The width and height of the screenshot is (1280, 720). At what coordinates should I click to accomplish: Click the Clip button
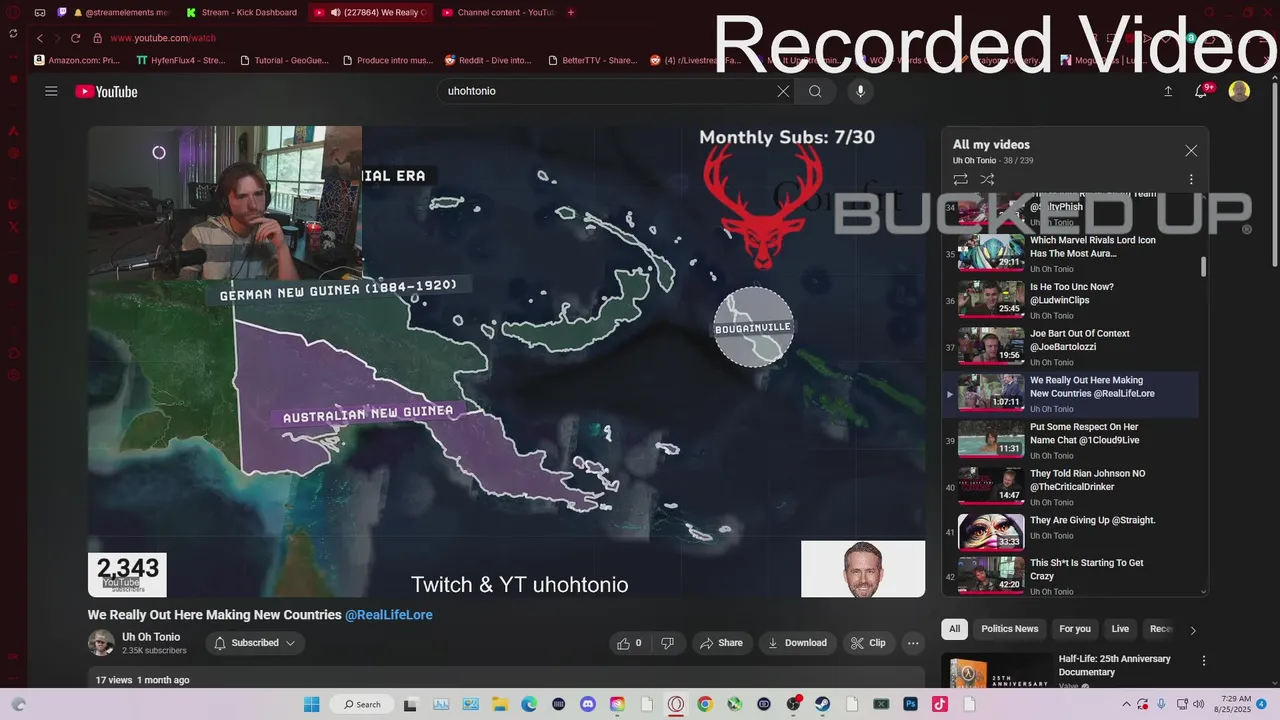pyautogui.click(x=868, y=643)
